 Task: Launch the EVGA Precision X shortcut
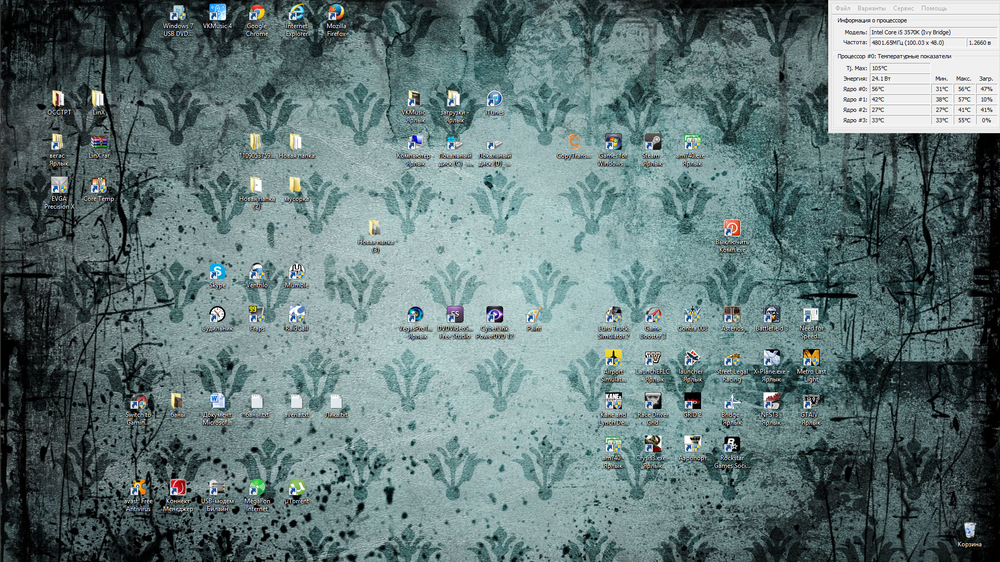pyautogui.click(x=59, y=193)
